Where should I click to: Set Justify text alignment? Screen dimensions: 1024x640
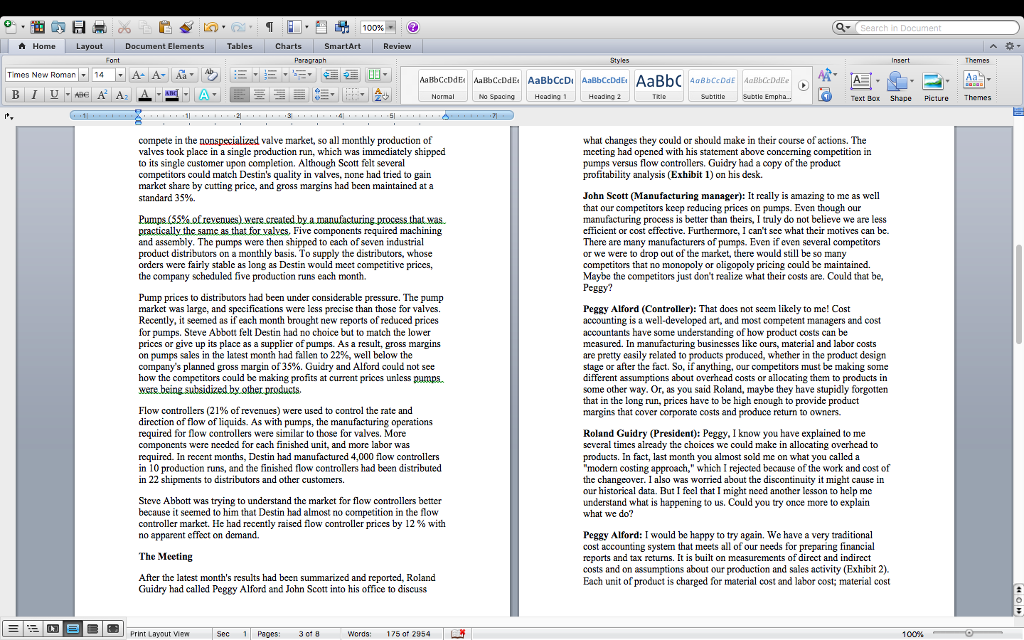click(298, 95)
